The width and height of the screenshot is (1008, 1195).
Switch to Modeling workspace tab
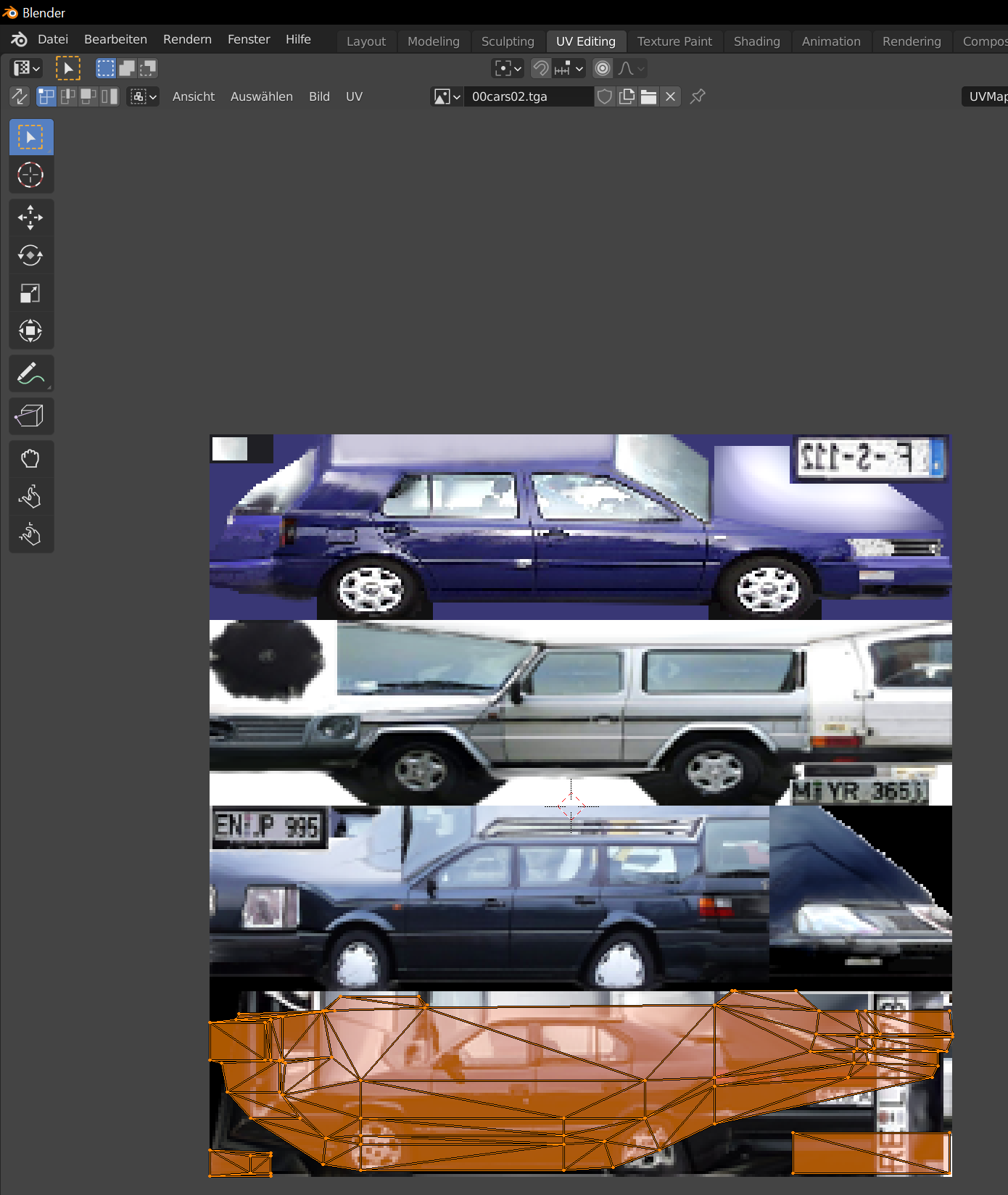[434, 41]
